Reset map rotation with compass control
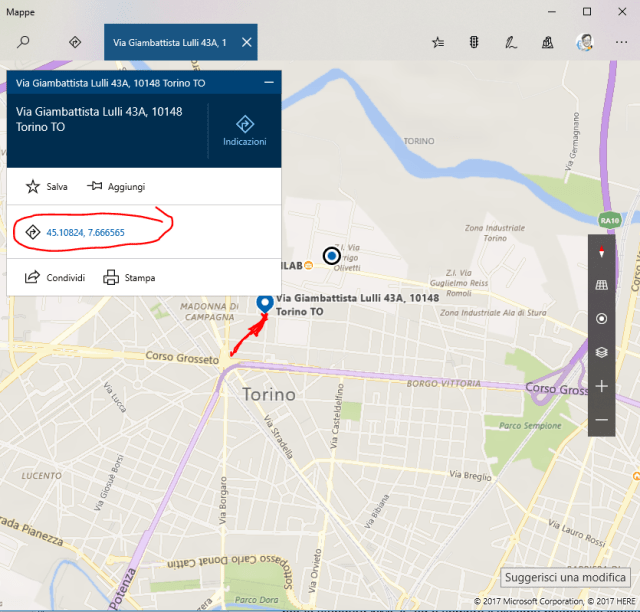 click(601, 251)
